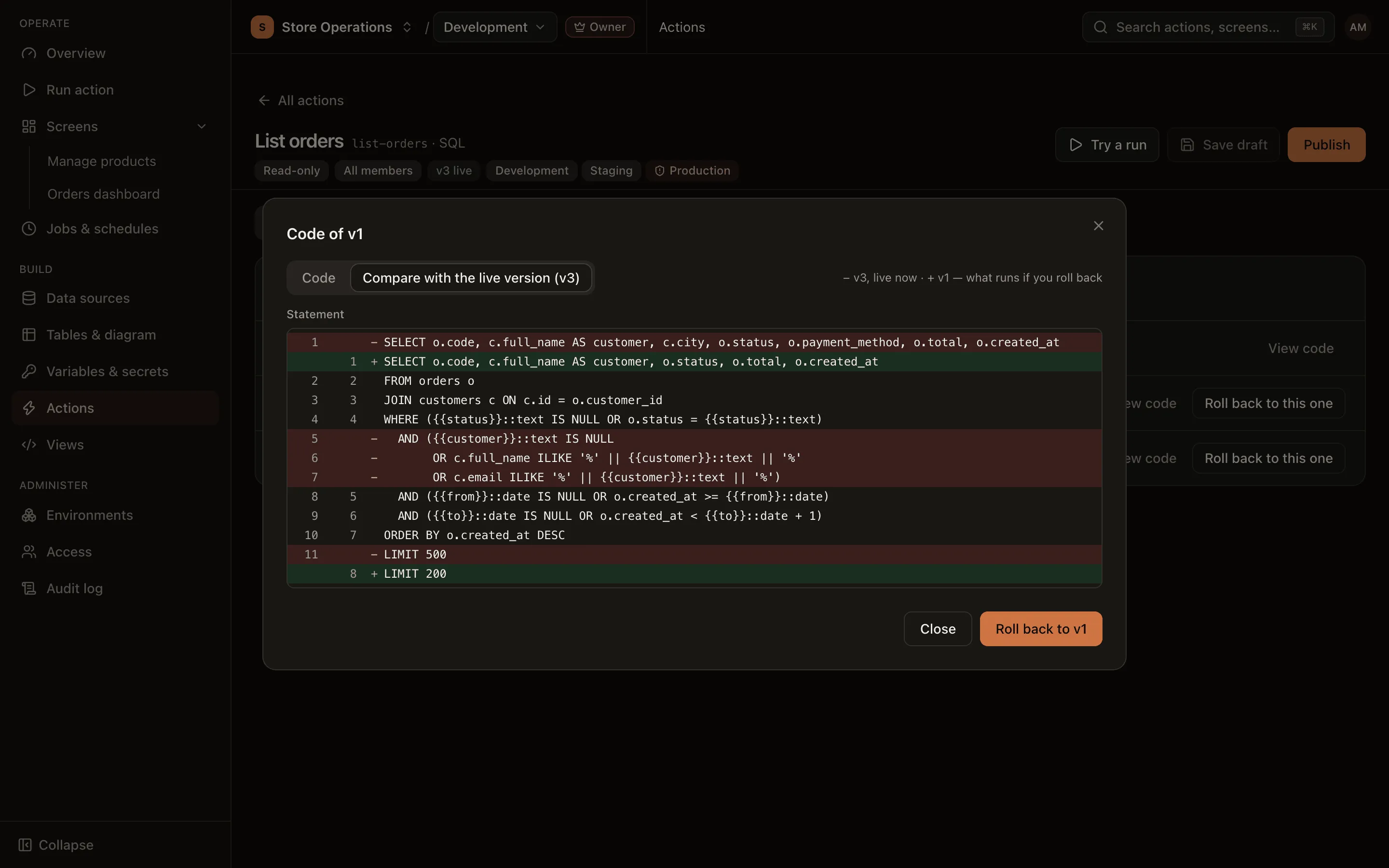Select Compare with the live version (v3) tab

click(471, 278)
